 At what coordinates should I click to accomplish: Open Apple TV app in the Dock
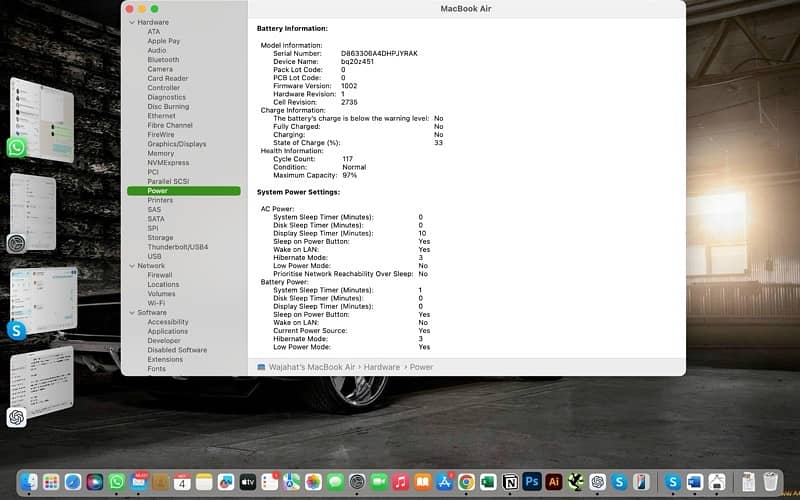click(247, 482)
